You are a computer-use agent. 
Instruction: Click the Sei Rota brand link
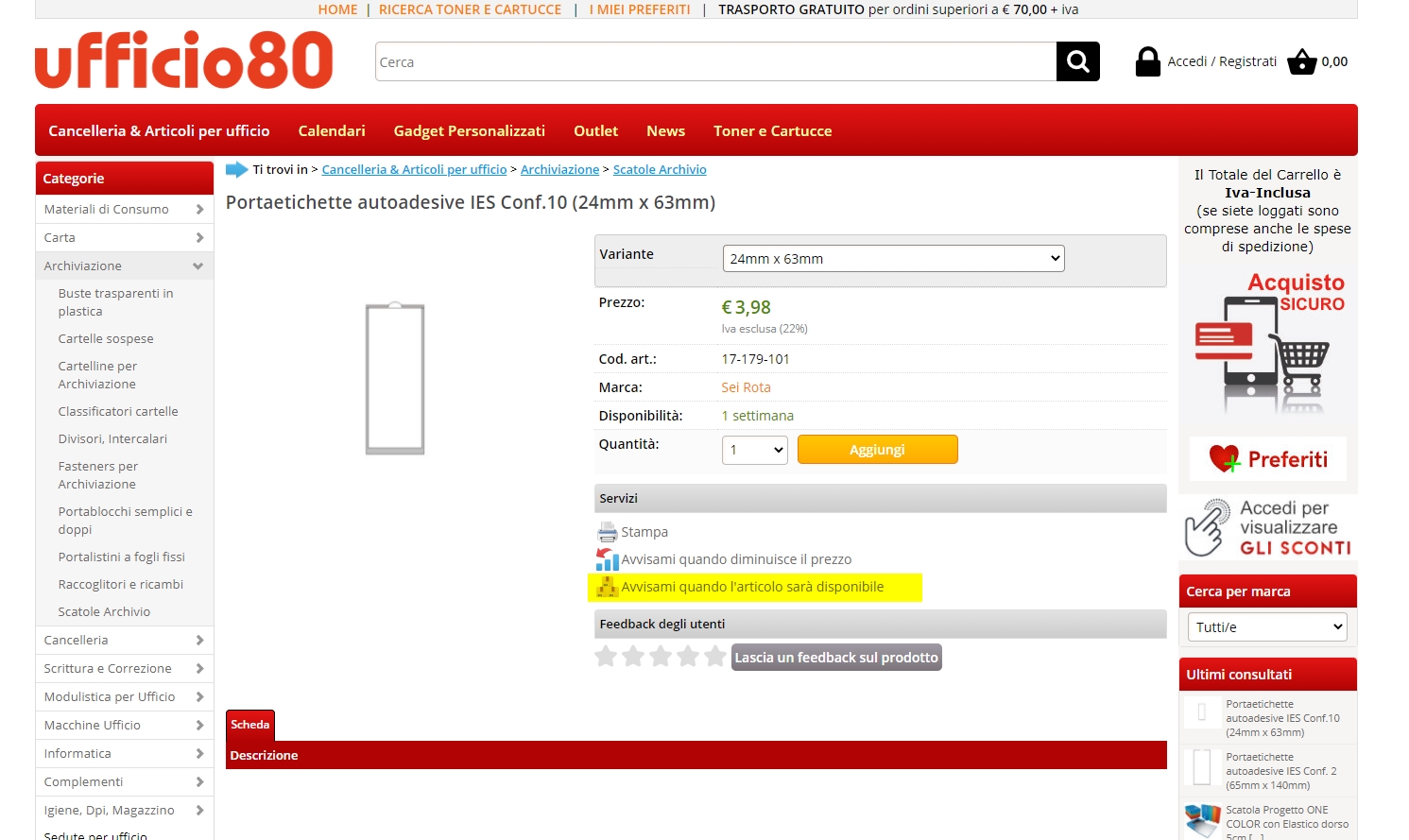pos(746,387)
